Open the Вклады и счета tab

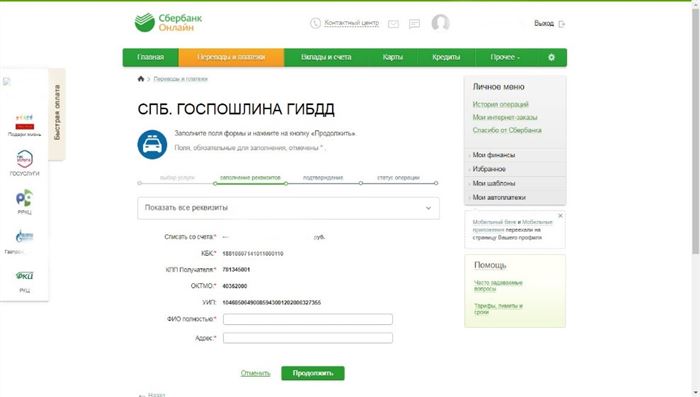[326, 57]
